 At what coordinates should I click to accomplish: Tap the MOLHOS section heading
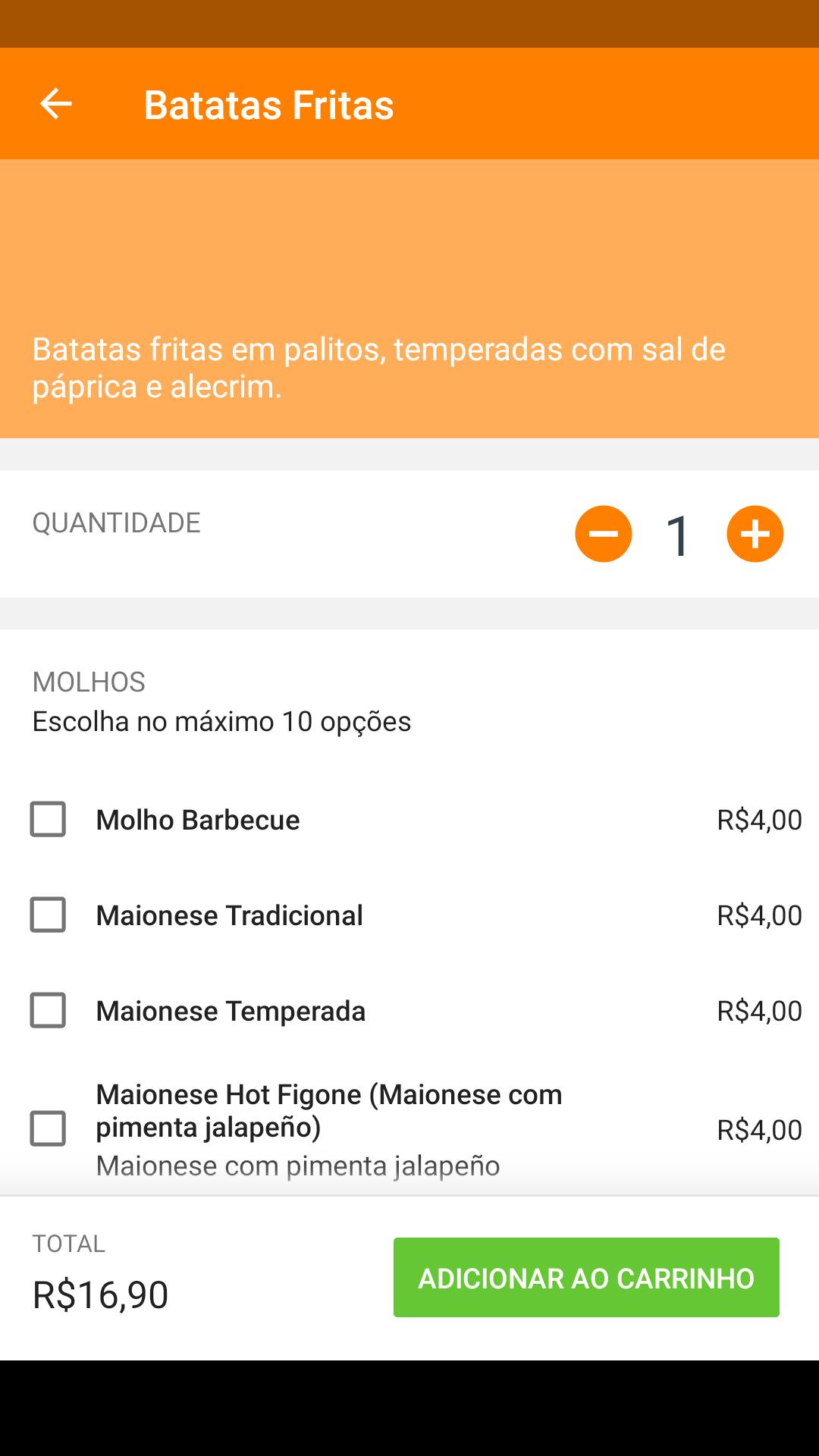89,682
